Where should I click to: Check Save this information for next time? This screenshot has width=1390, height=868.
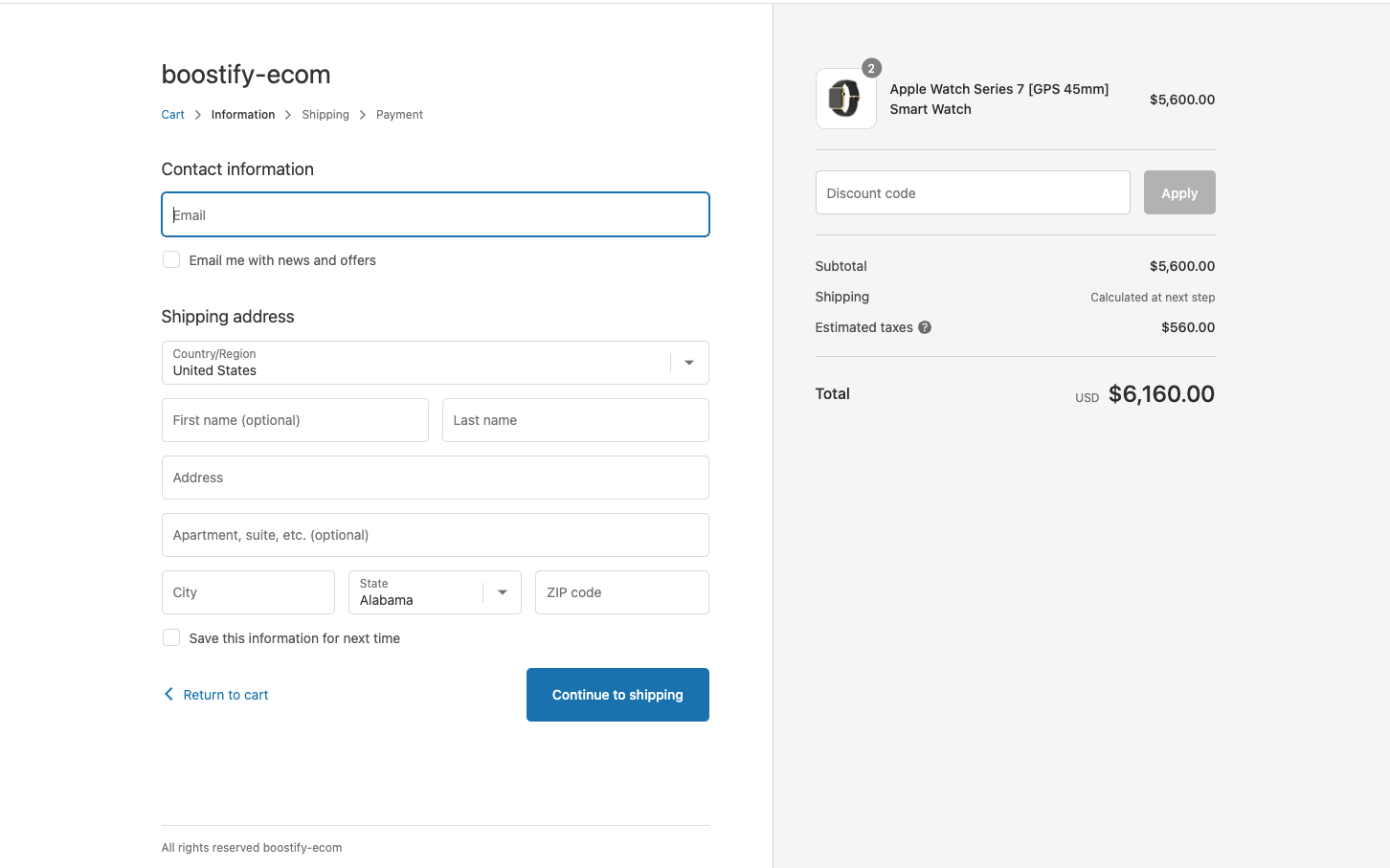(x=171, y=637)
